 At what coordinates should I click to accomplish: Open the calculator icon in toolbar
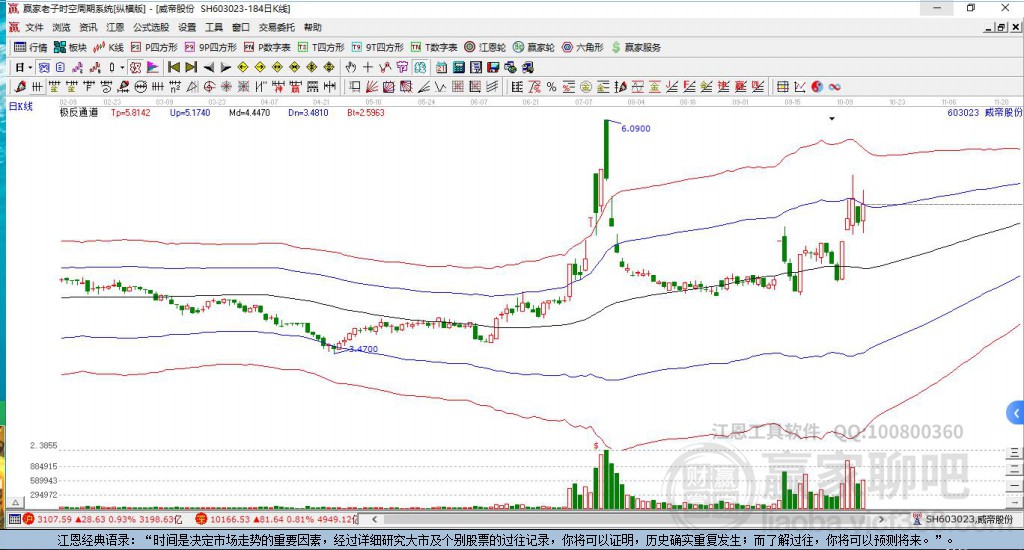point(458,67)
